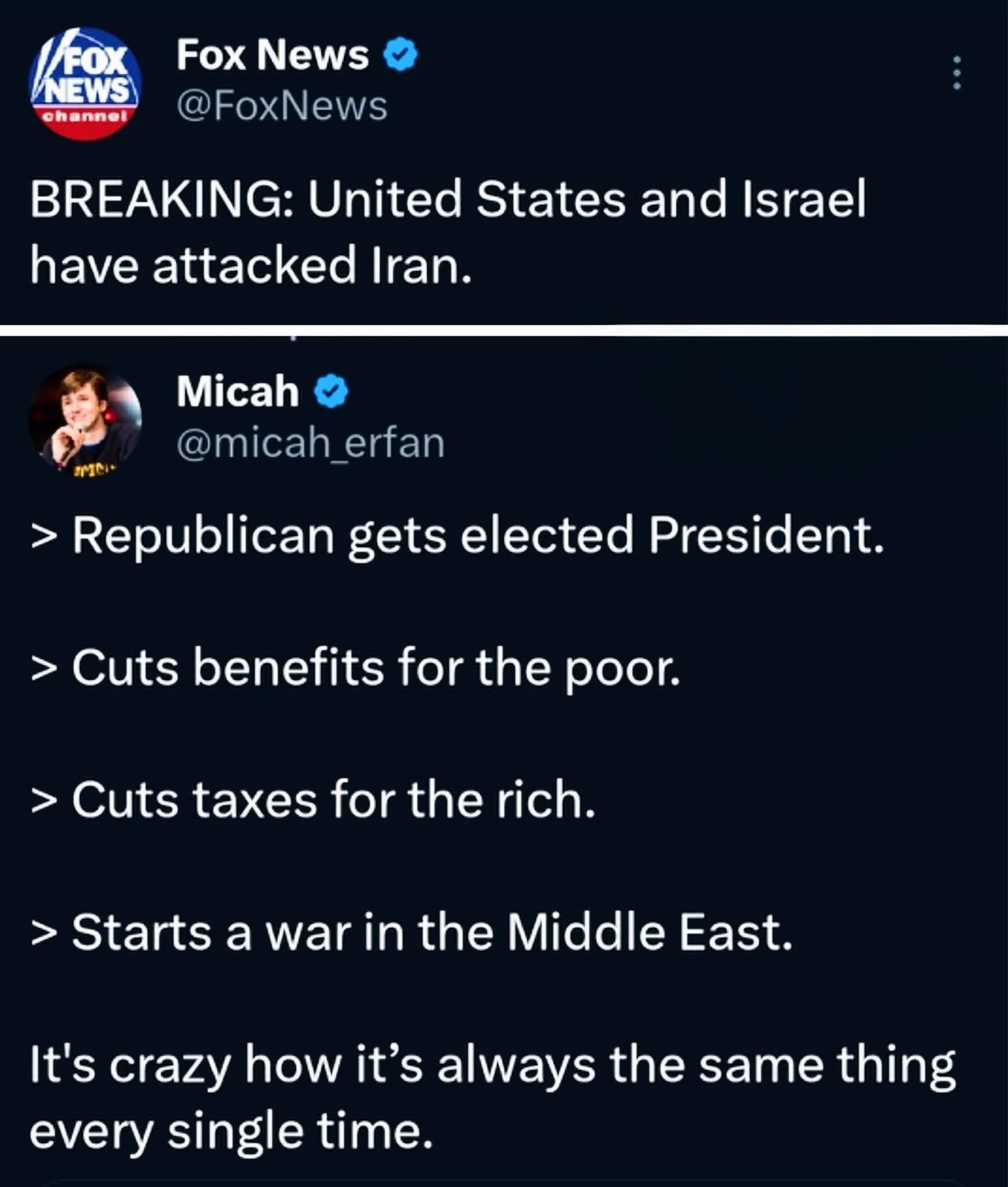Open Micah's profile photo
Viewport: 1008px width, 1187px height.
click(85, 419)
